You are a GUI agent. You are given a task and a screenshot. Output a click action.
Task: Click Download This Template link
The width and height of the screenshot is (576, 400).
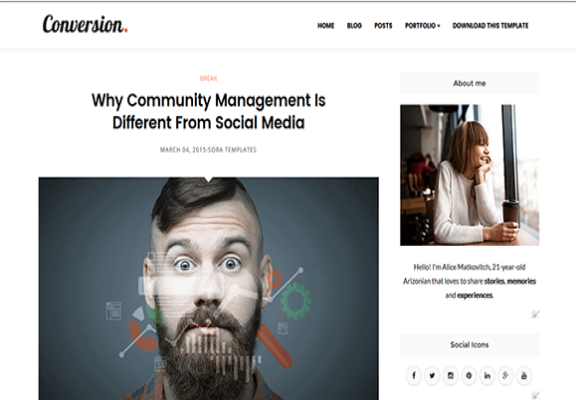[x=490, y=26]
